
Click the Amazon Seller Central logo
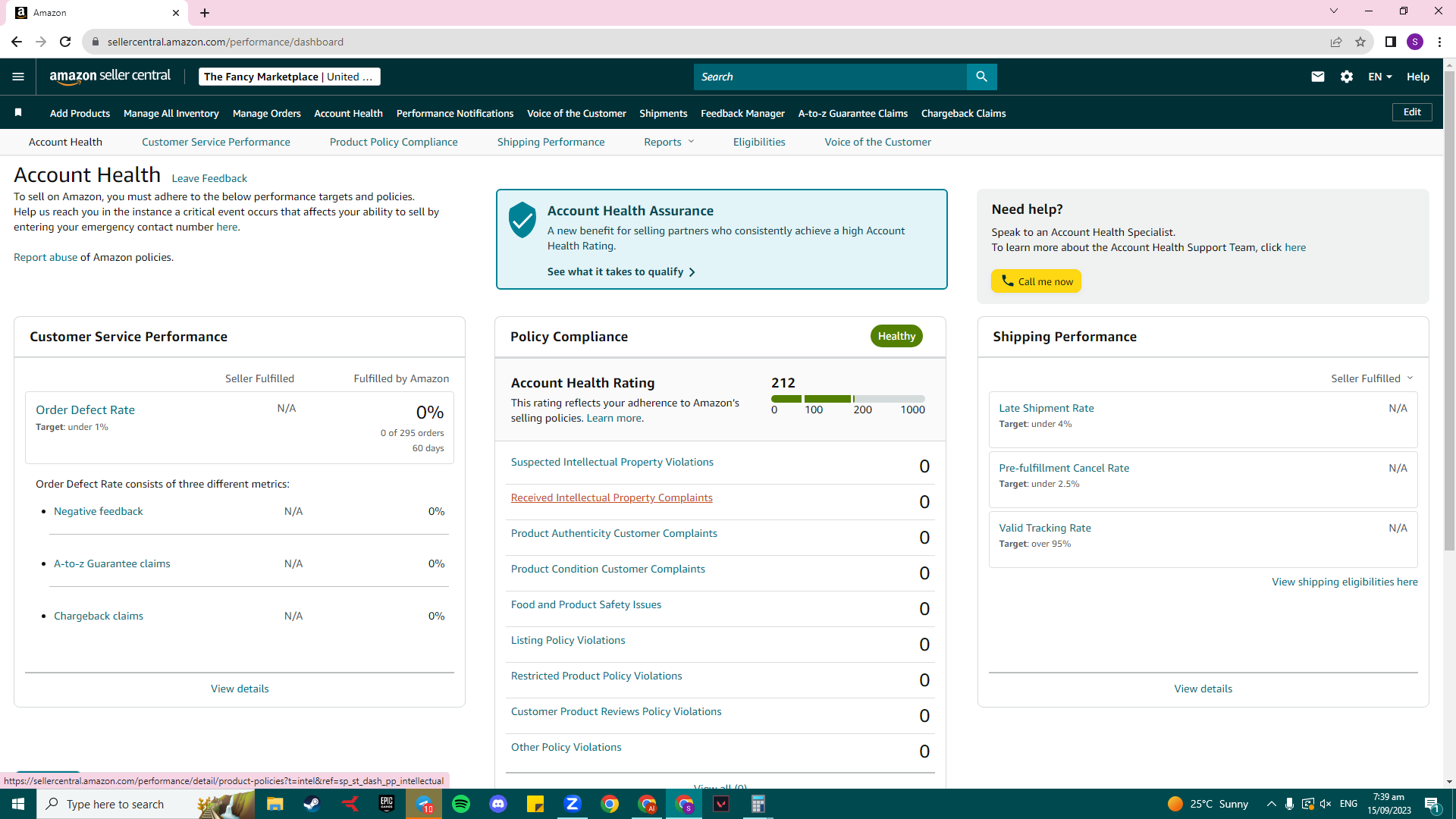pyautogui.click(x=110, y=77)
